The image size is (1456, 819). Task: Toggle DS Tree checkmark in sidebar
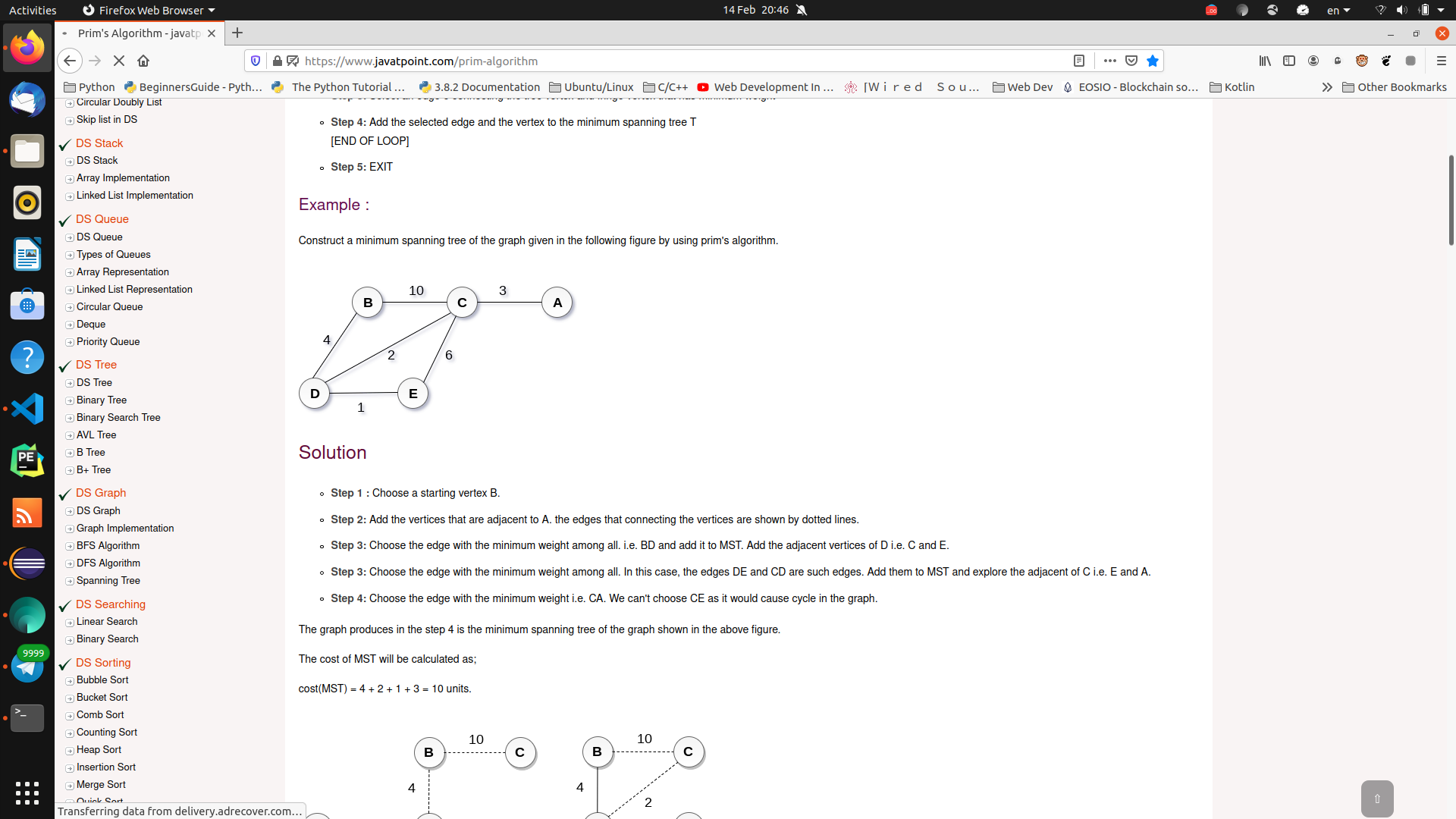coord(65,365)
